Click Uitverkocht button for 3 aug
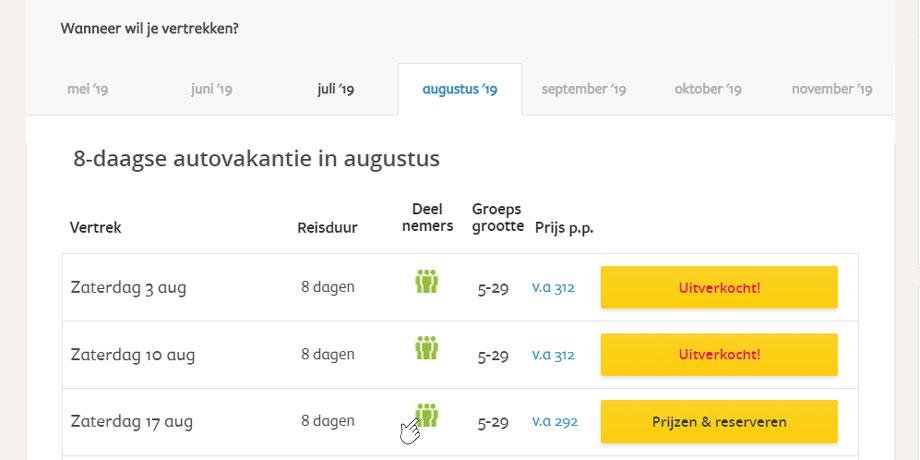Image resolution: width=920 pixels, height=460 pixels. [719, 288]
